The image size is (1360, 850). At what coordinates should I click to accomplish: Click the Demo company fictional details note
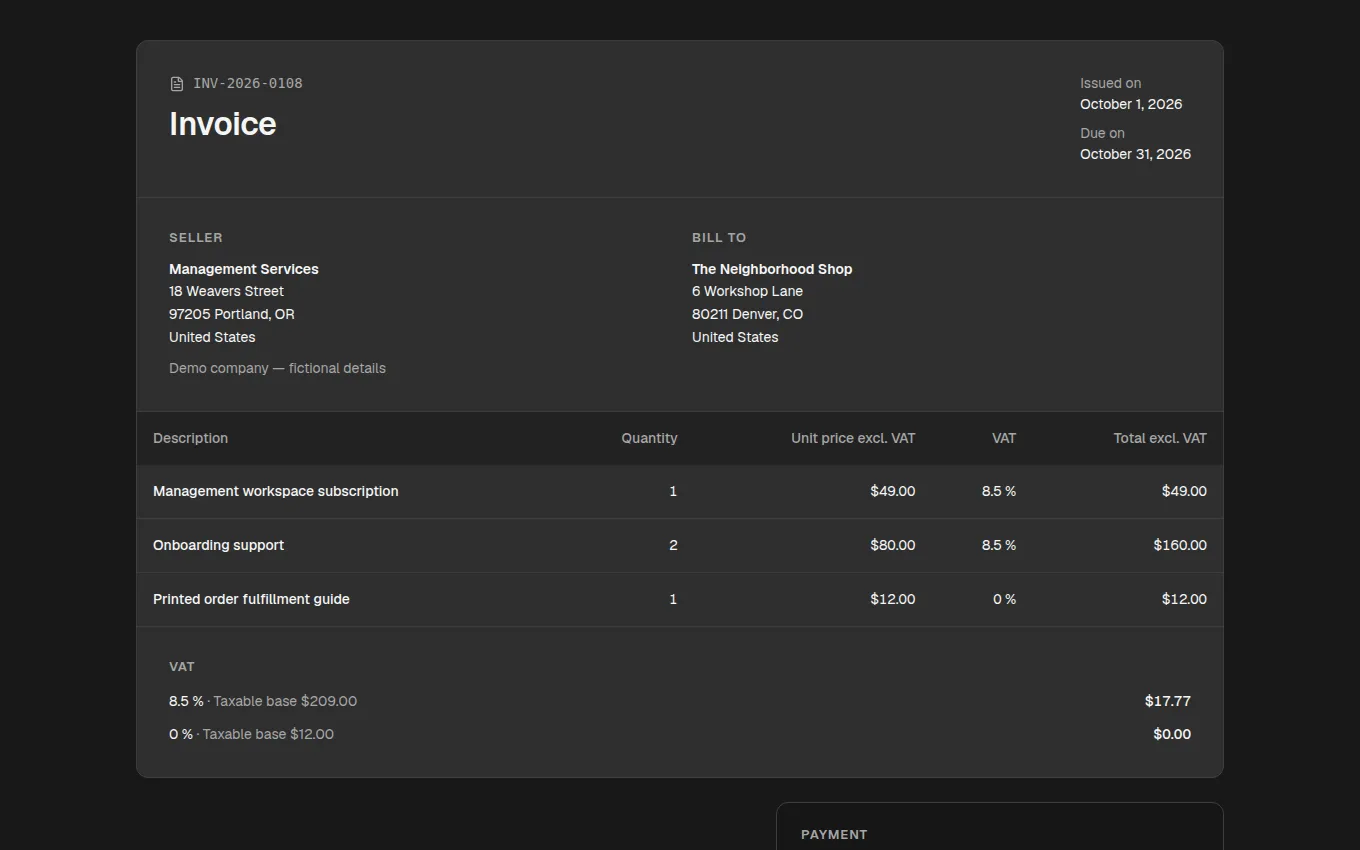[277, 368]
